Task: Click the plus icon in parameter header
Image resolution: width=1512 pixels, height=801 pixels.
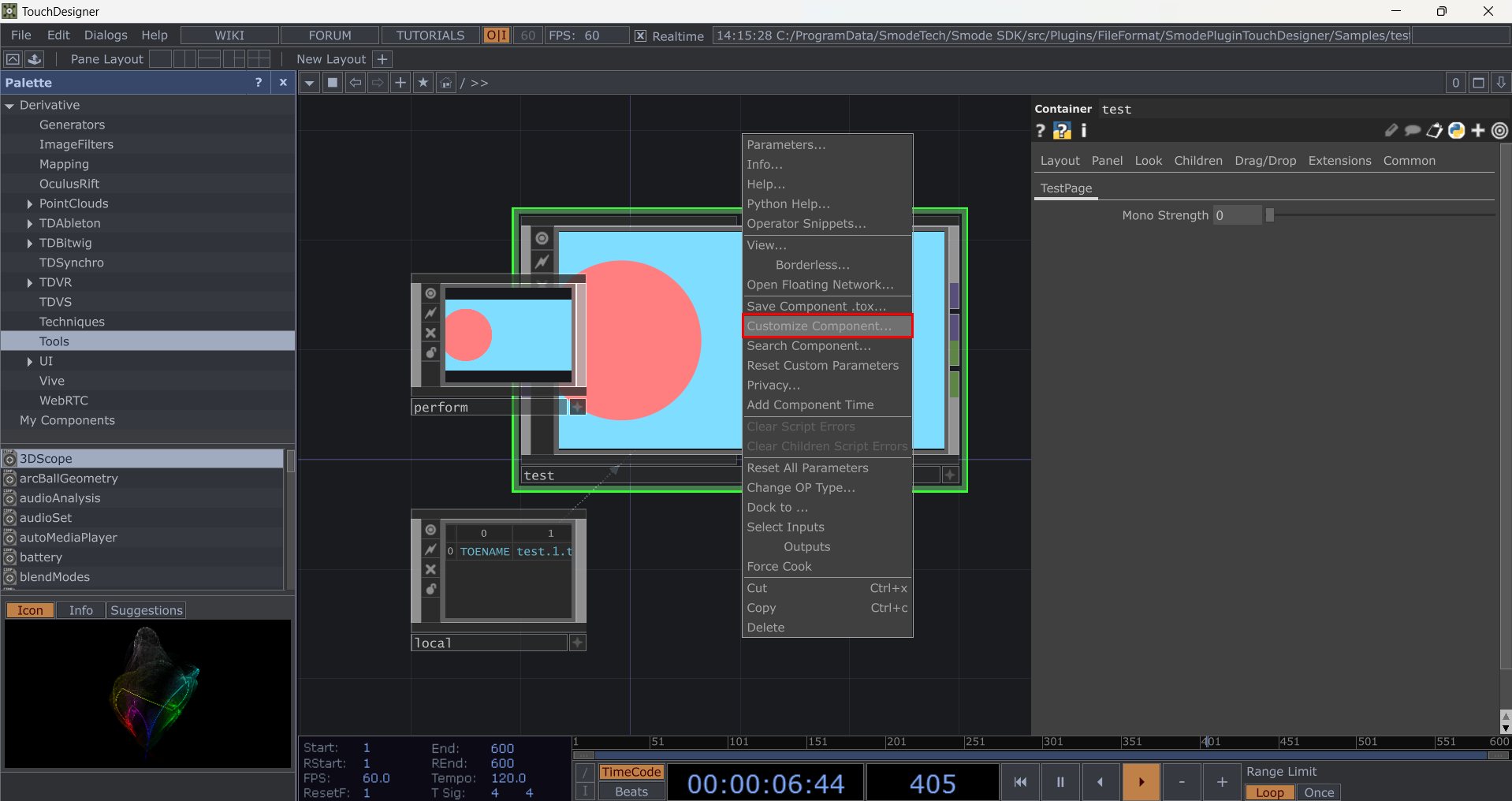Action: 1478,131
